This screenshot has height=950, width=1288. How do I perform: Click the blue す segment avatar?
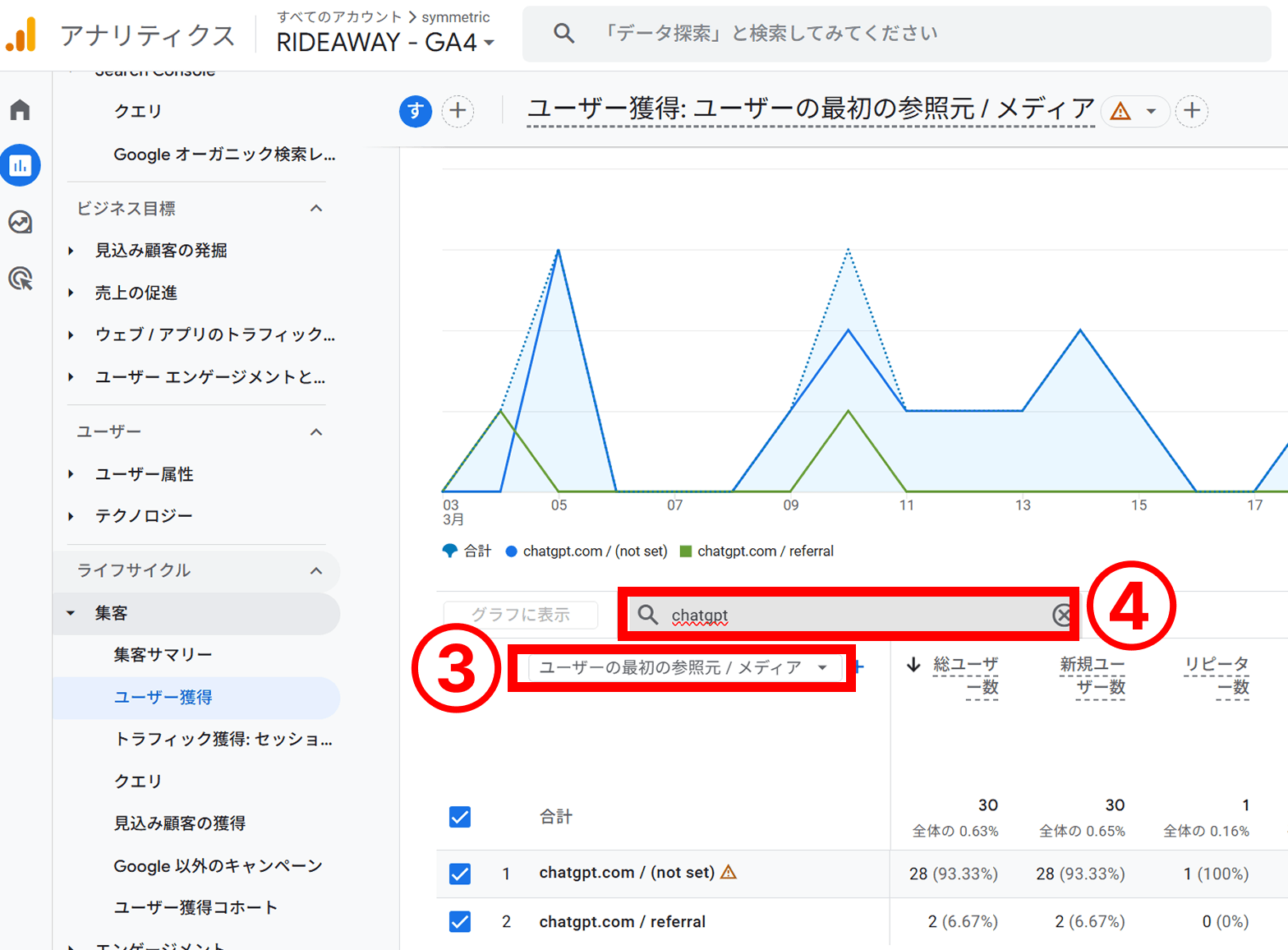click(416, 111)
